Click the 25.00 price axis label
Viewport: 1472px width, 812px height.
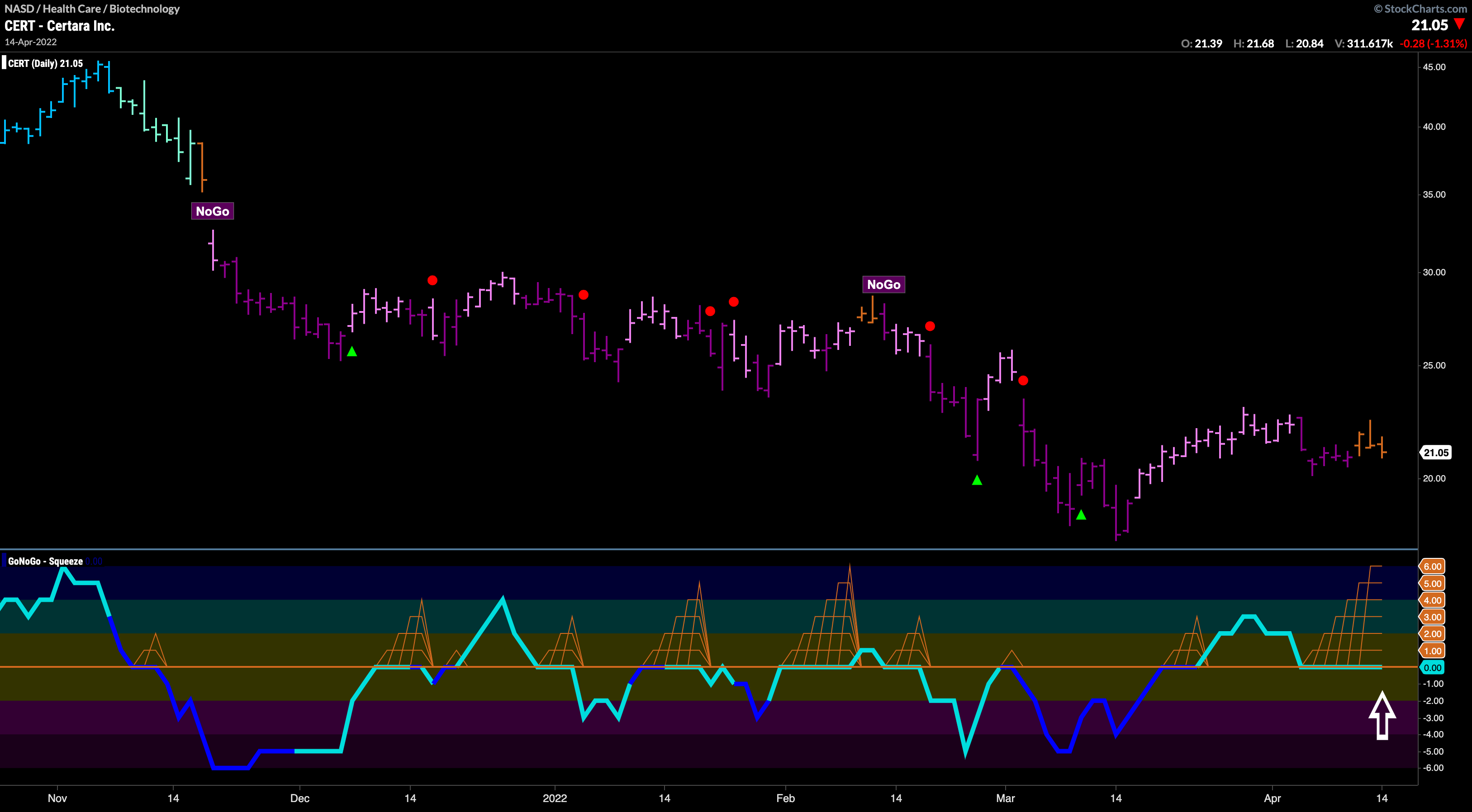click(x=1434, y=365)
